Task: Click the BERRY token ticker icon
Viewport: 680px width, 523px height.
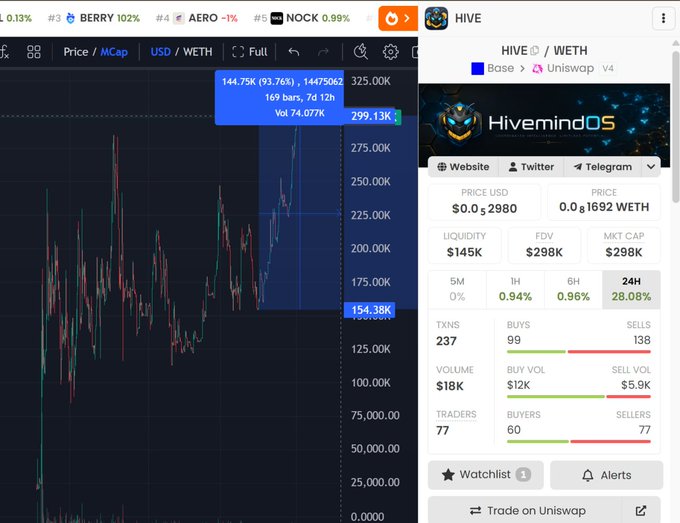Action: (70, 18)
